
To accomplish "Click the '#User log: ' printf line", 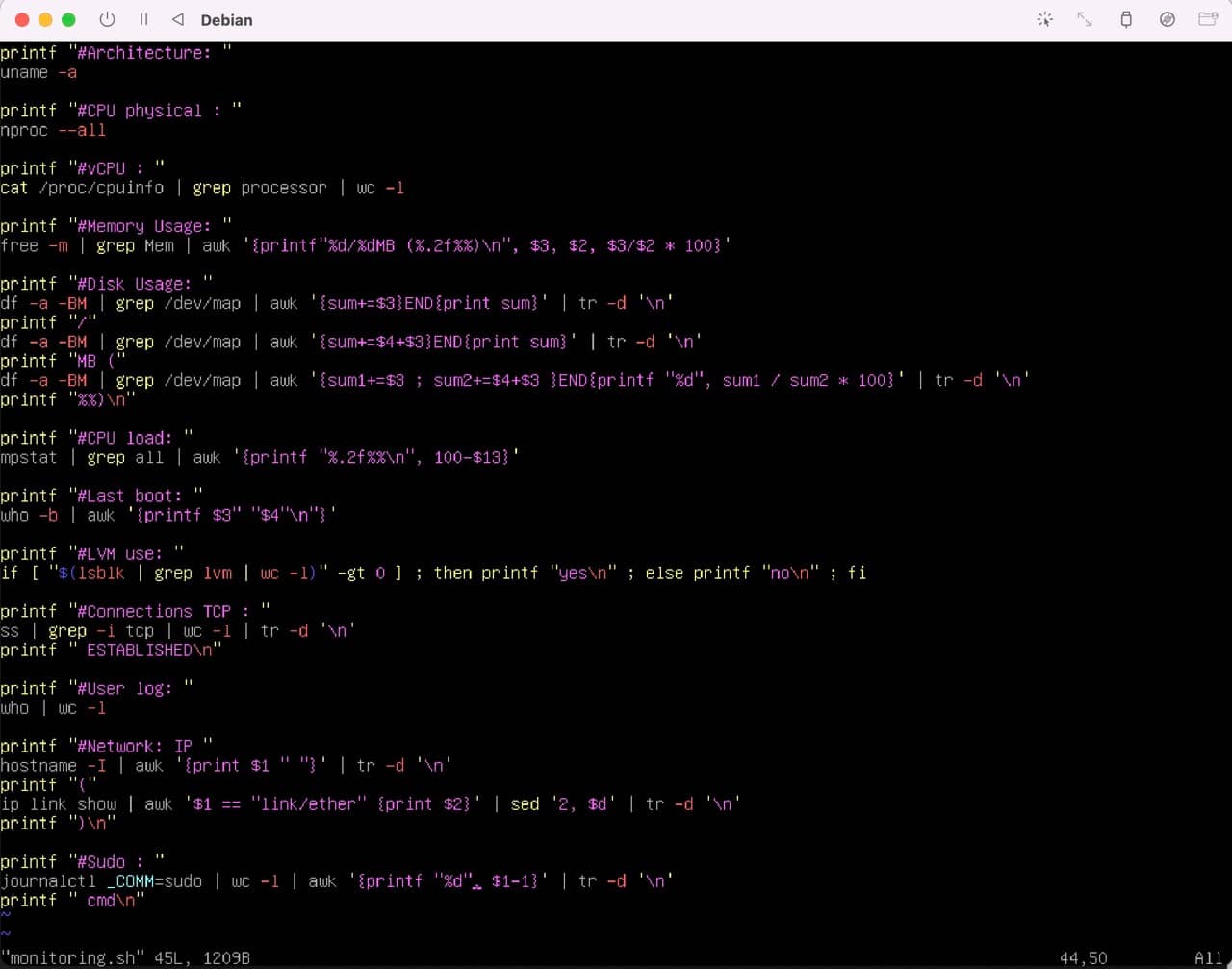I will click(x=96, y=688).
